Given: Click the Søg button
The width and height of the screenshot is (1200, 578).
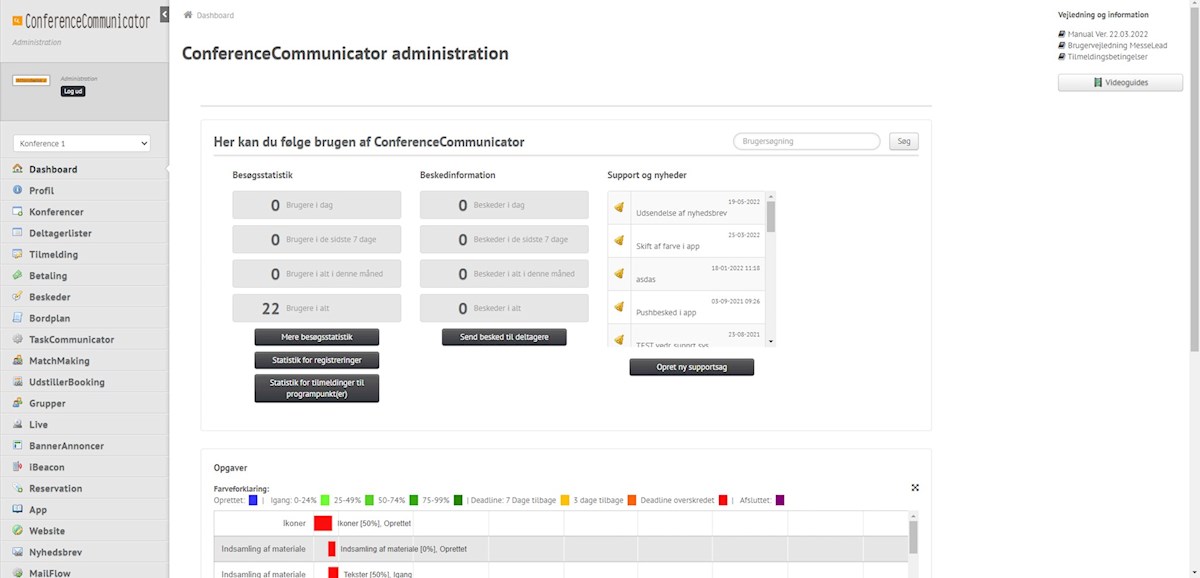Looking at the screenshot, I should tap(904, 142).
